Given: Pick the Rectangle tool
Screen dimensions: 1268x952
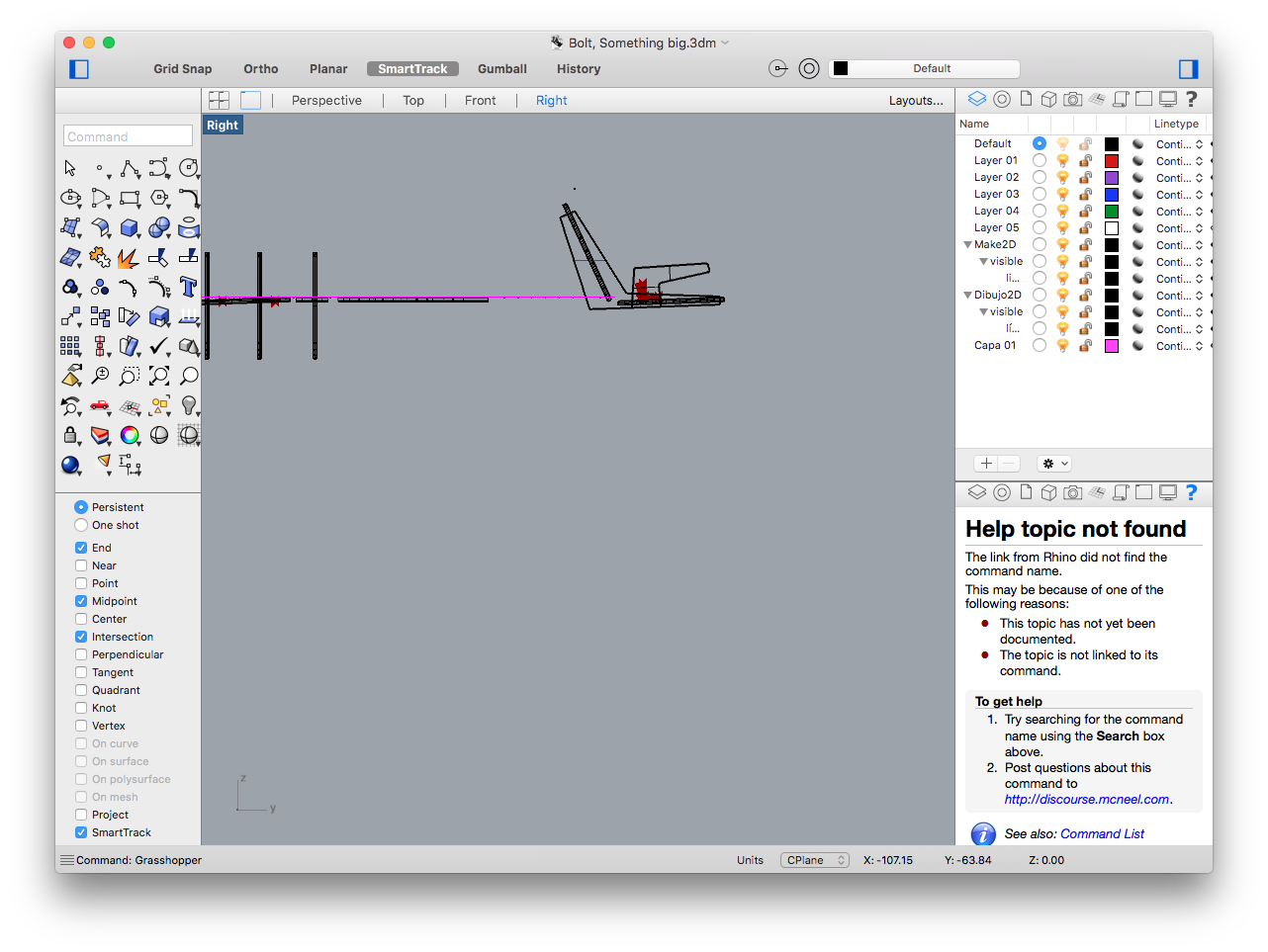Looking at the screenshot, I should click(x=130, y=198).
